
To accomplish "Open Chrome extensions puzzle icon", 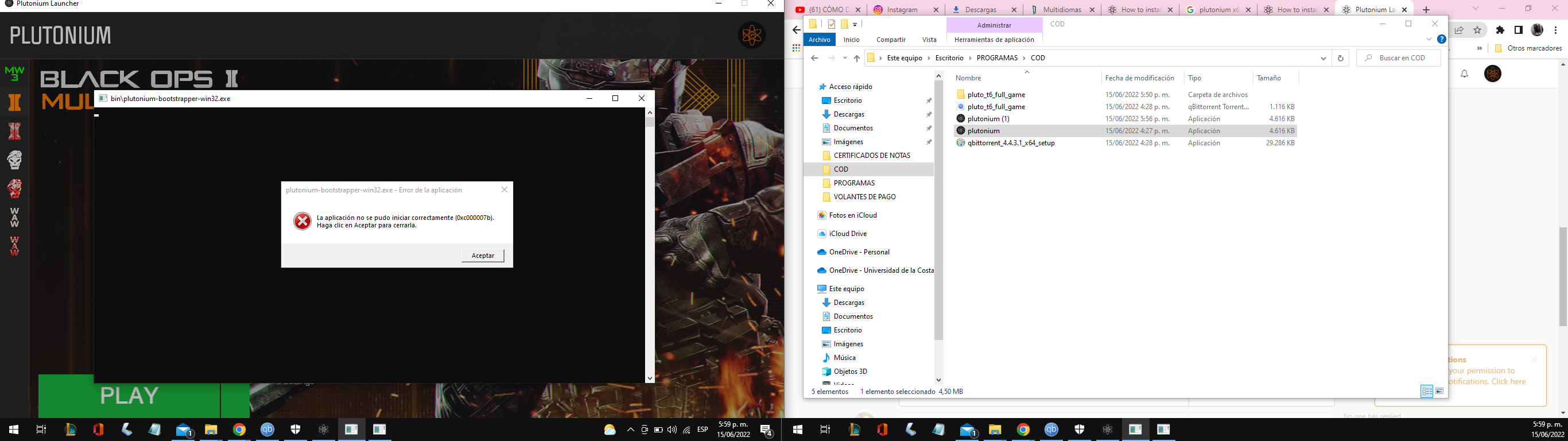I will (x=1500, y=30).
